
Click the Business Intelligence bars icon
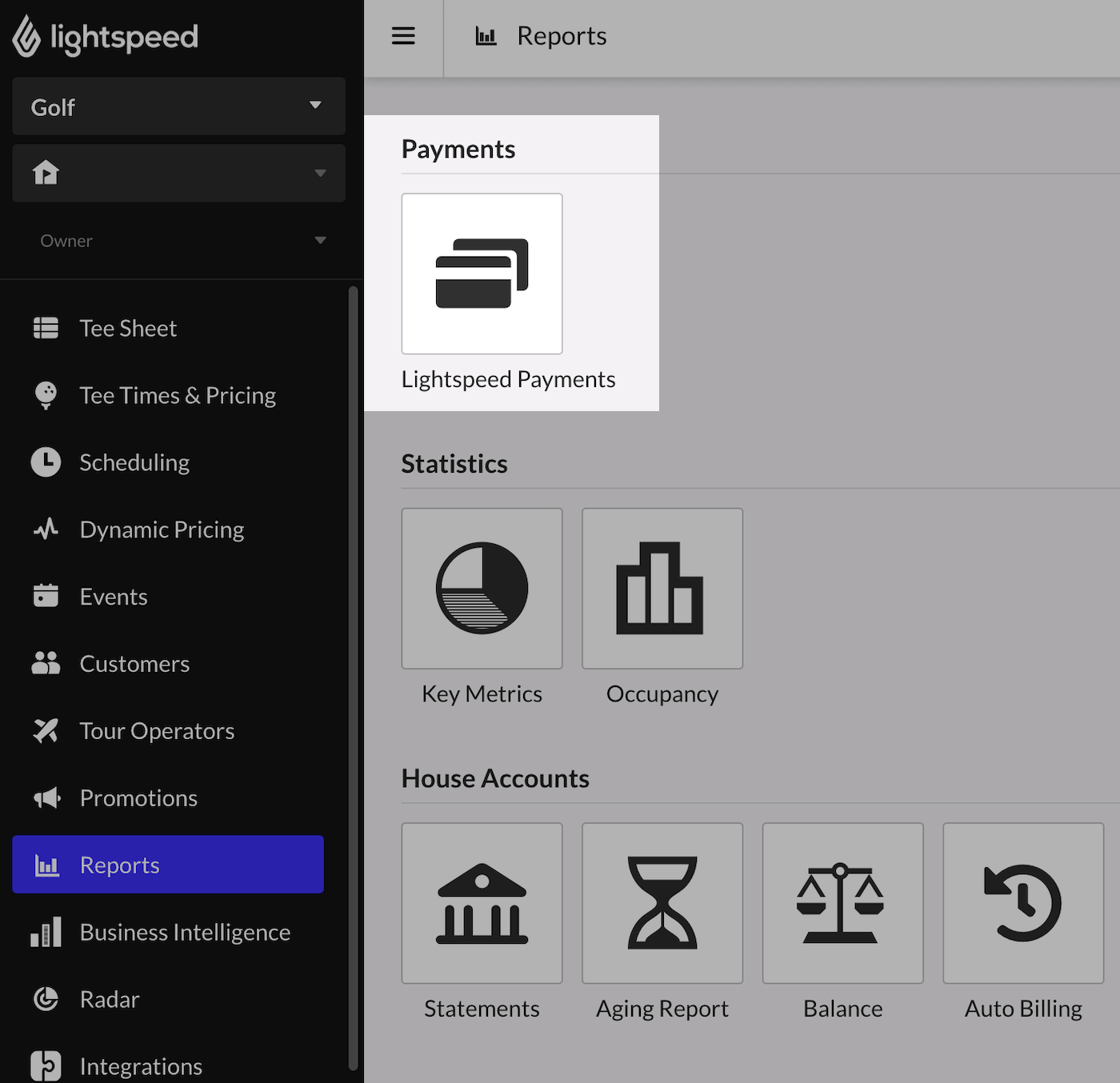point(46,932)
